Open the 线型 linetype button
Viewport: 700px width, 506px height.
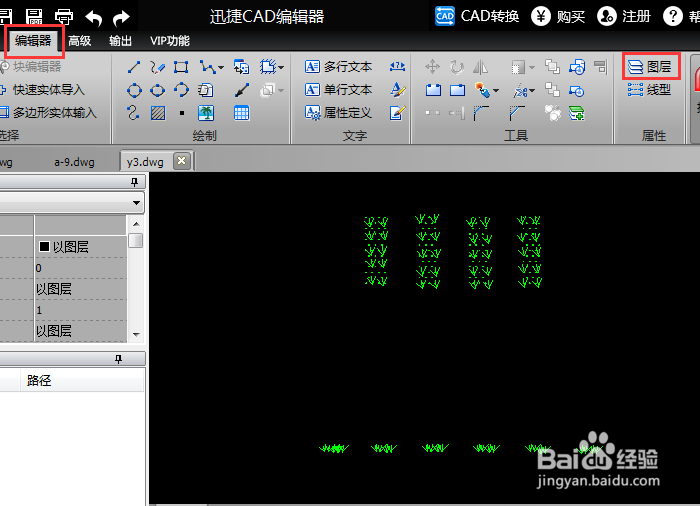(650, 90)
